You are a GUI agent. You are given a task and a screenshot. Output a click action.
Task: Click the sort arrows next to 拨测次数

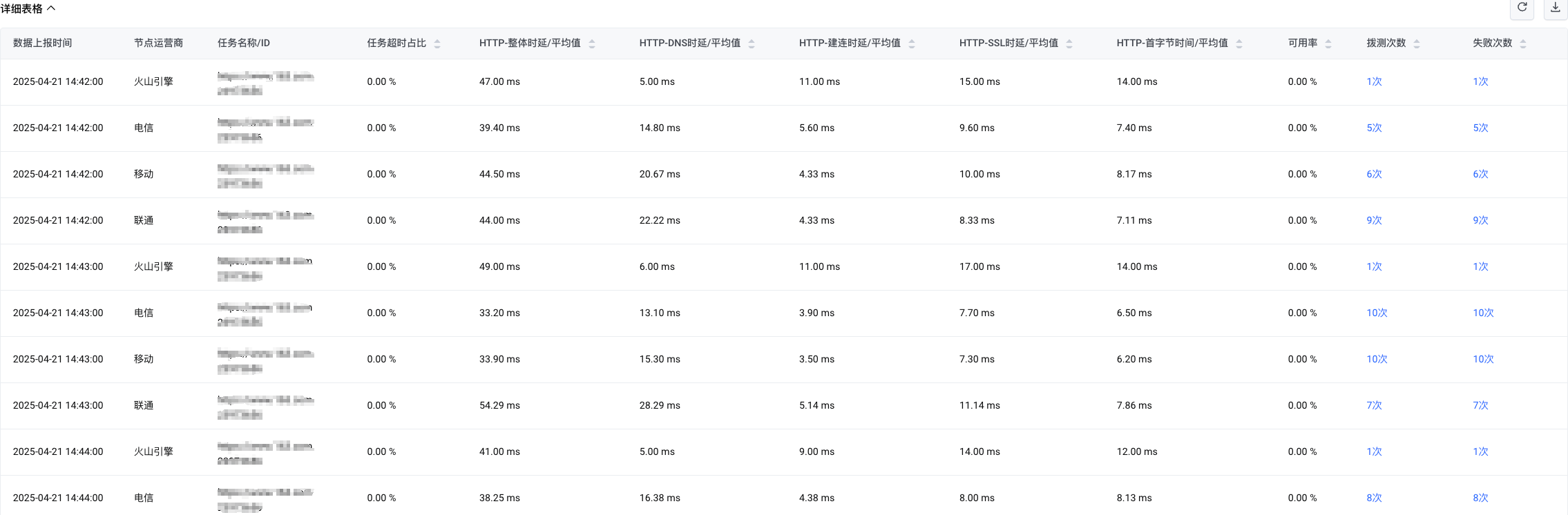(1417, 43)
